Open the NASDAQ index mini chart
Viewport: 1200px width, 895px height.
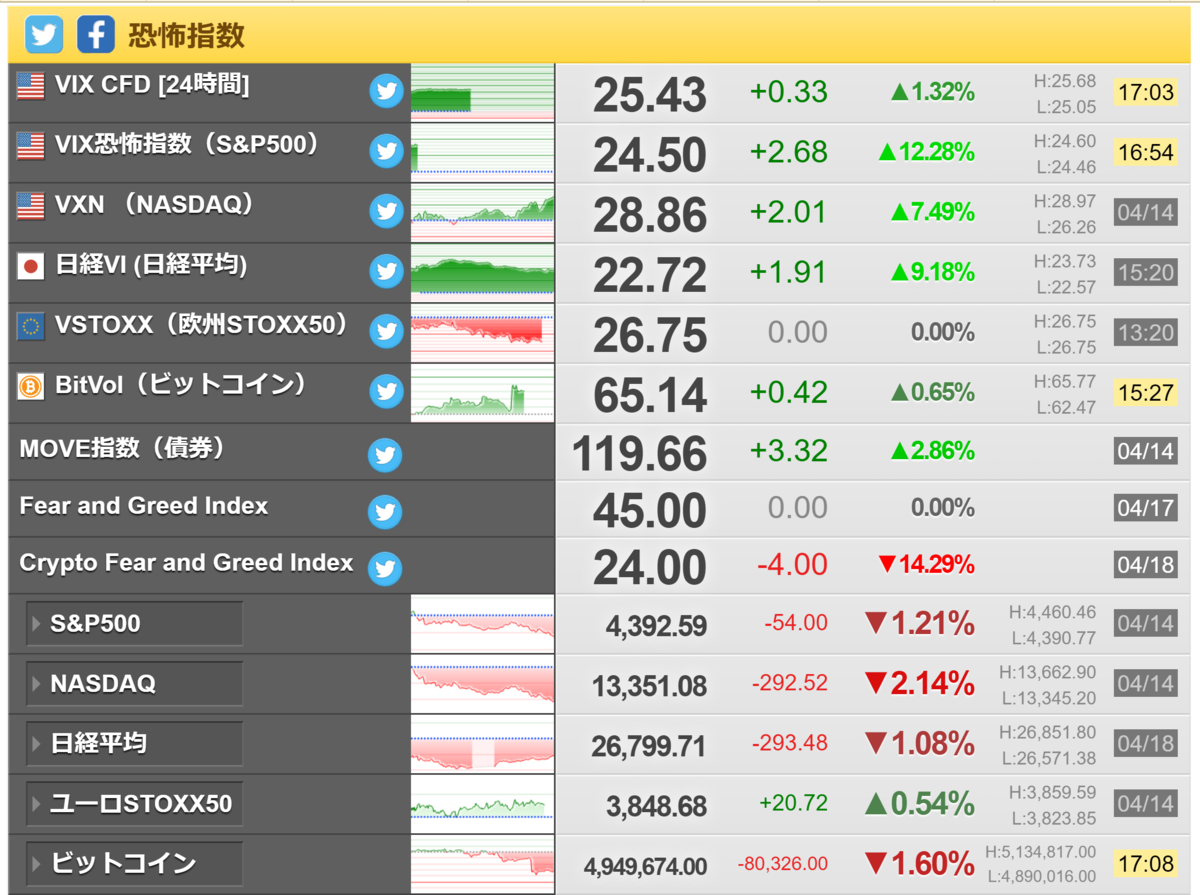click(483, 684)
